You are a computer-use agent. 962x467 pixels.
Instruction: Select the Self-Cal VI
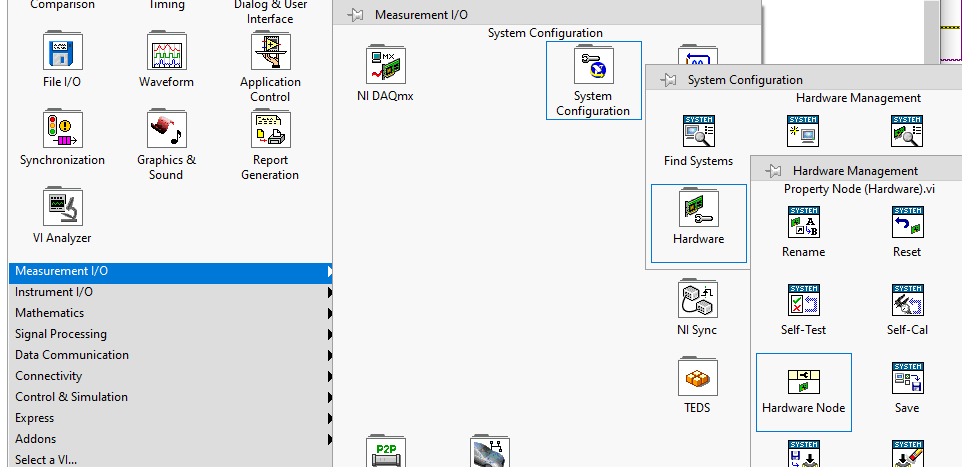click(x=907, y=299)
